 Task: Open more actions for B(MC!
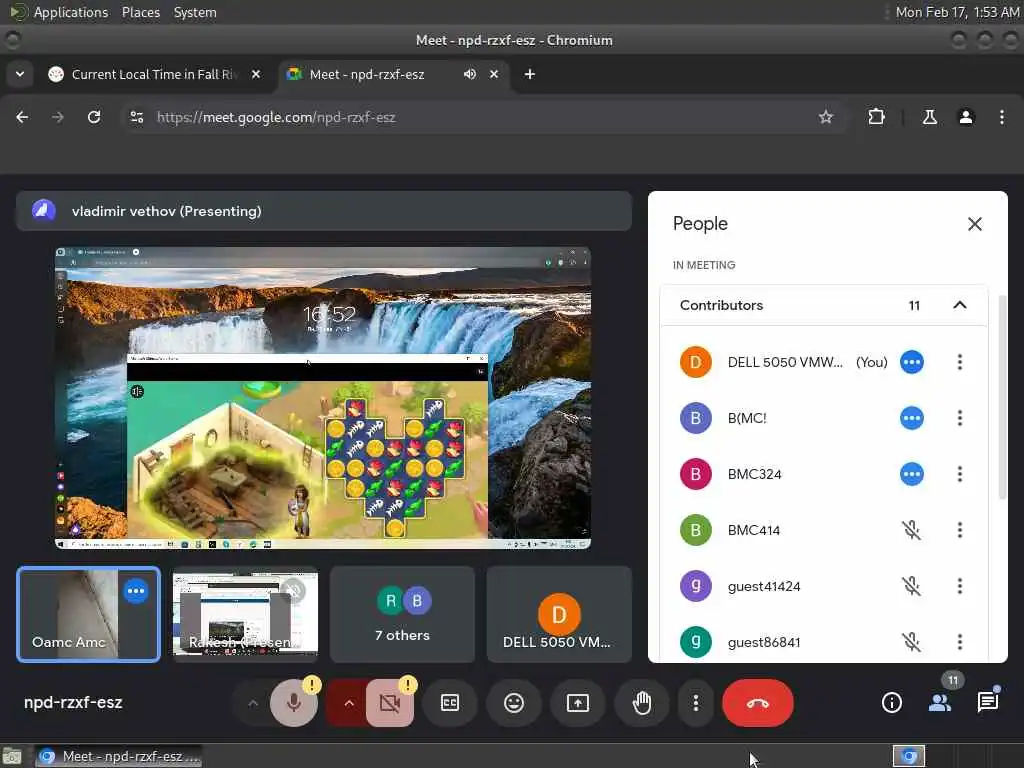(x=959, y=418)
